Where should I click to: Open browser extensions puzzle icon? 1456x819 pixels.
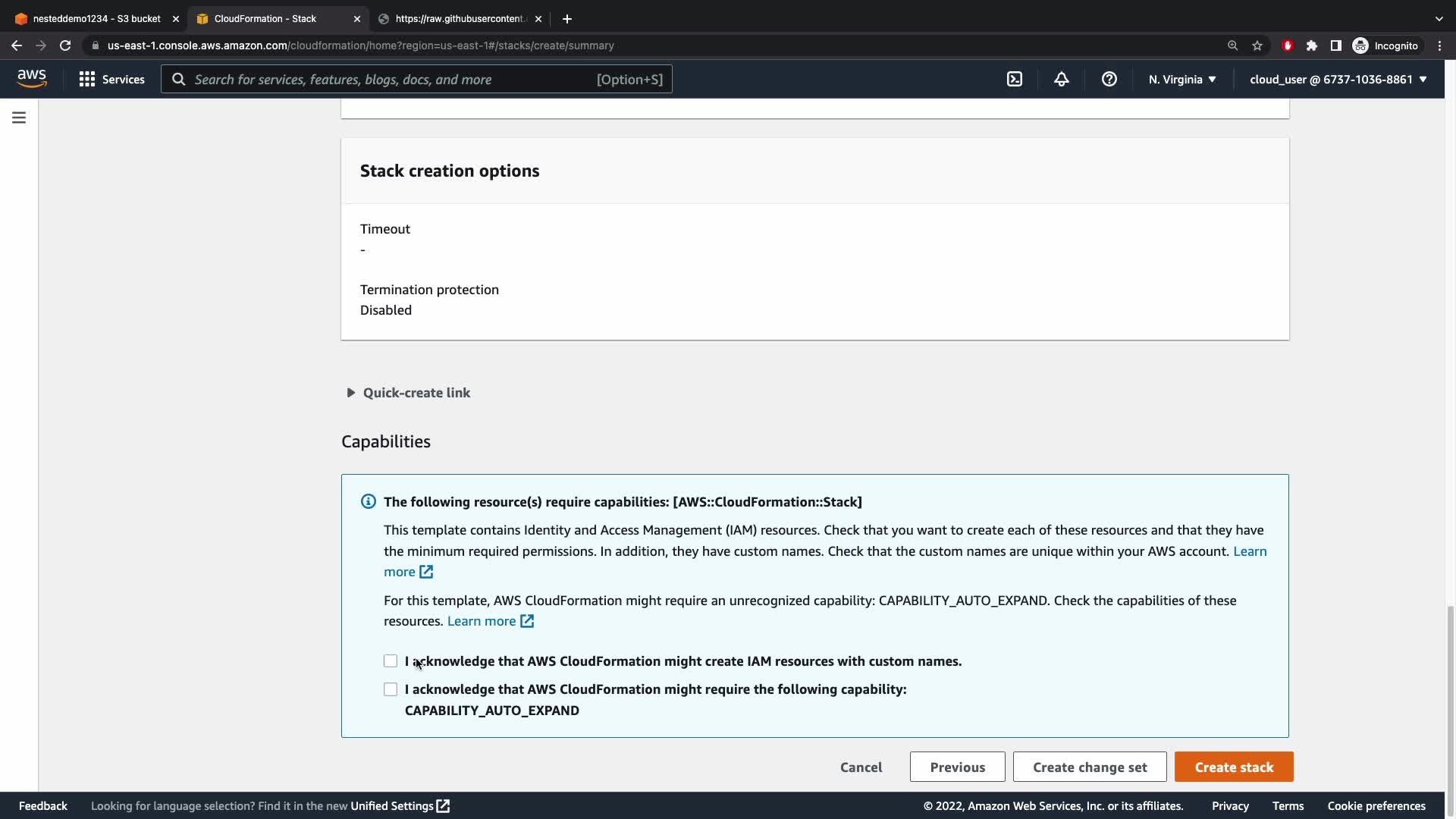coord(1312,45)
